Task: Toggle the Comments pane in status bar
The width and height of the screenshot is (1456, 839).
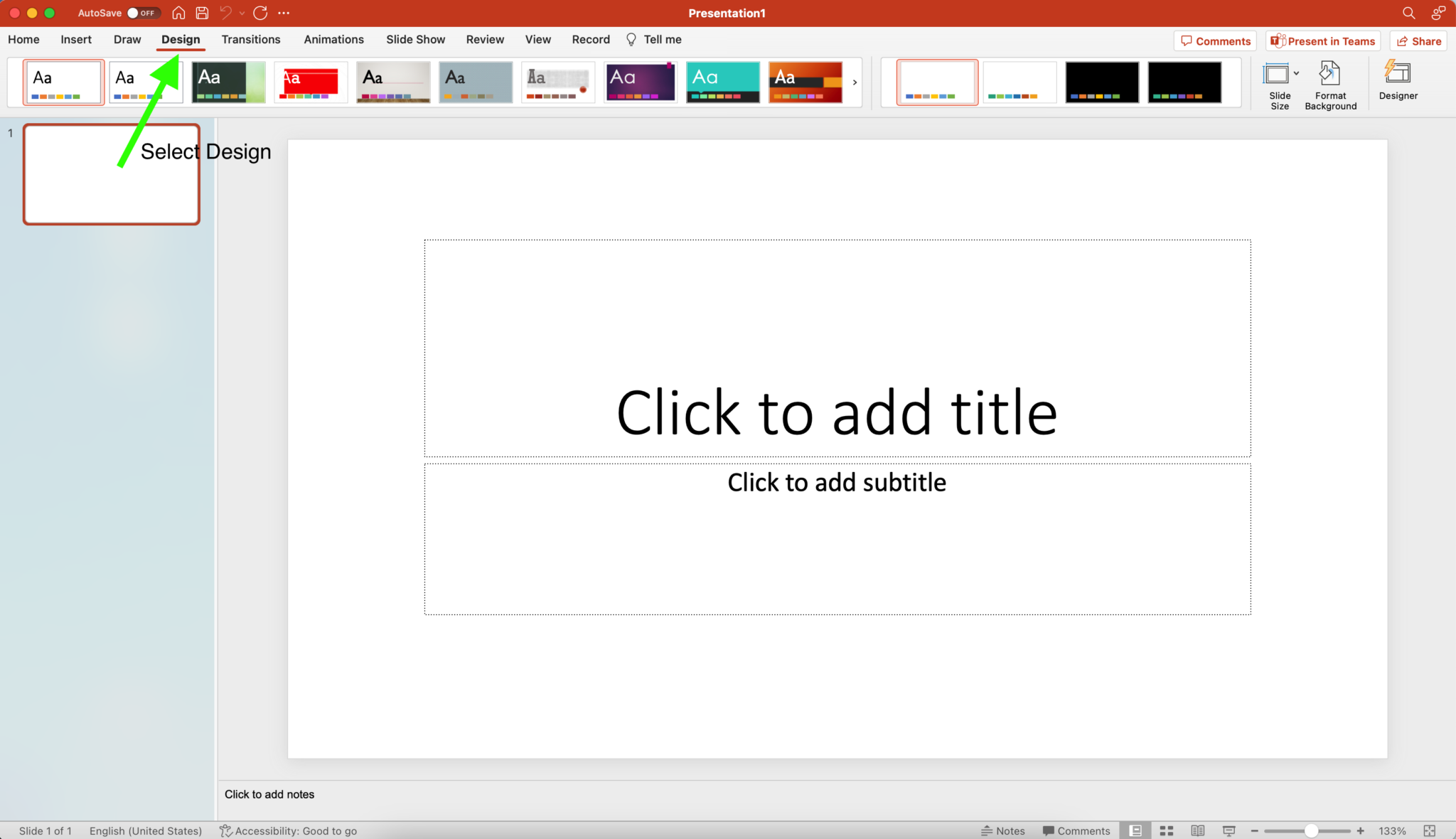Action: (x=1076, y=830)
